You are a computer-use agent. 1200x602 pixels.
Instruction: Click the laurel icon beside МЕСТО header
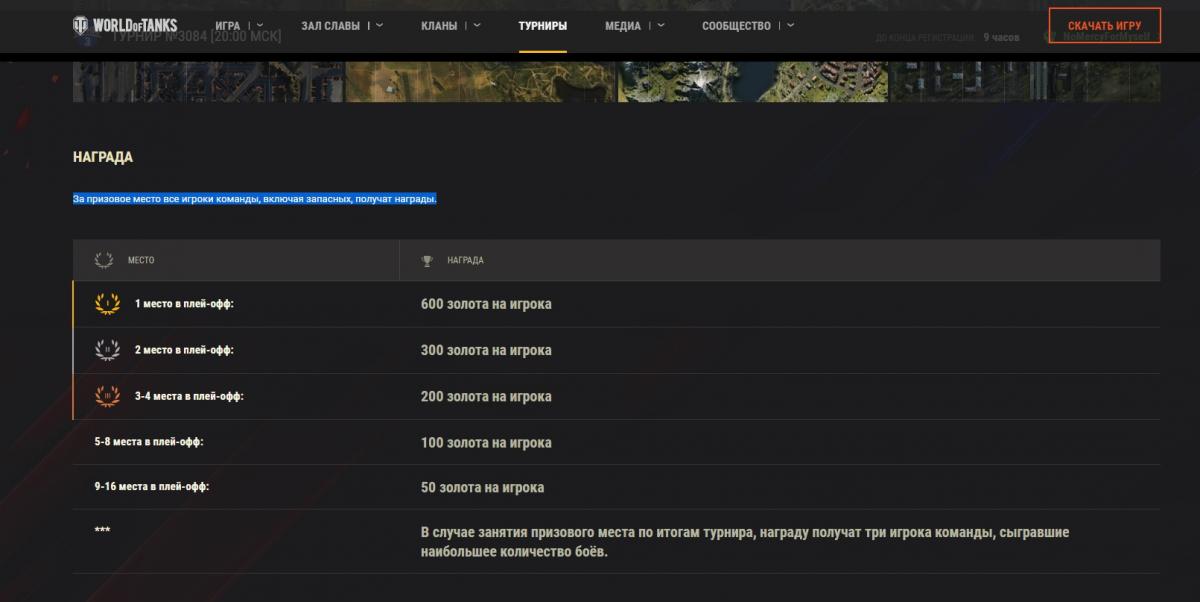[104, 260]
